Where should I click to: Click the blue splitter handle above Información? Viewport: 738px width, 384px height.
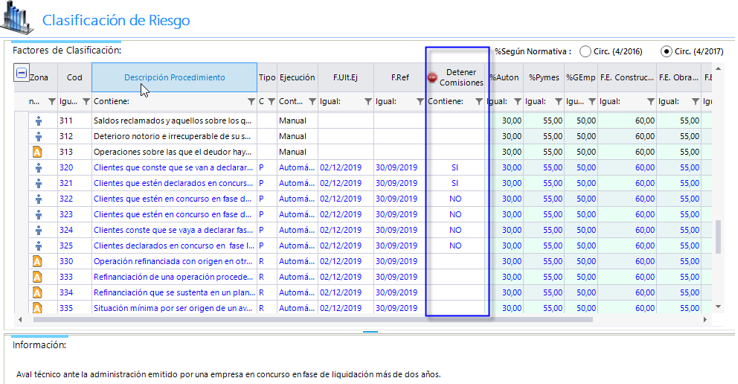(370, 332)
